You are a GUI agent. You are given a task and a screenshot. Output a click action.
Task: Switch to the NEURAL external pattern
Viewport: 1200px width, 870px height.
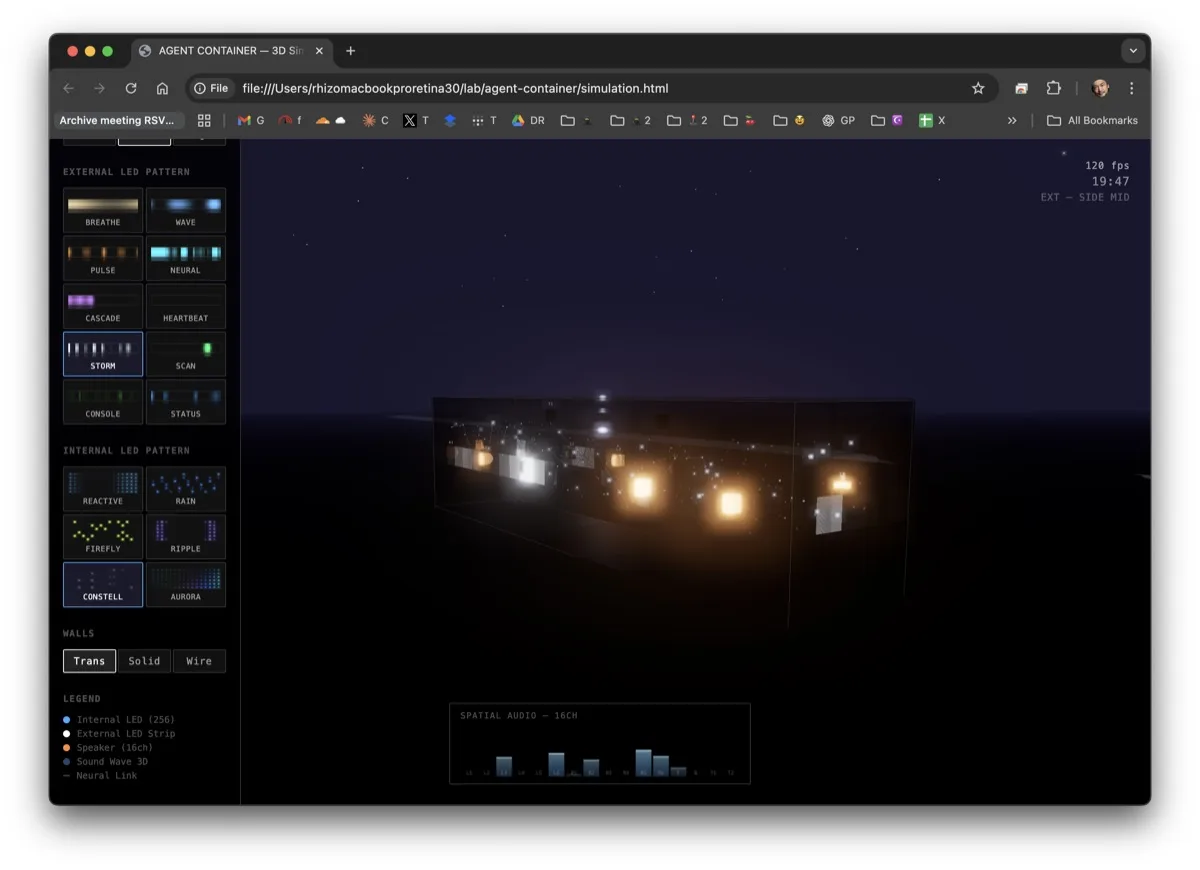186,258
